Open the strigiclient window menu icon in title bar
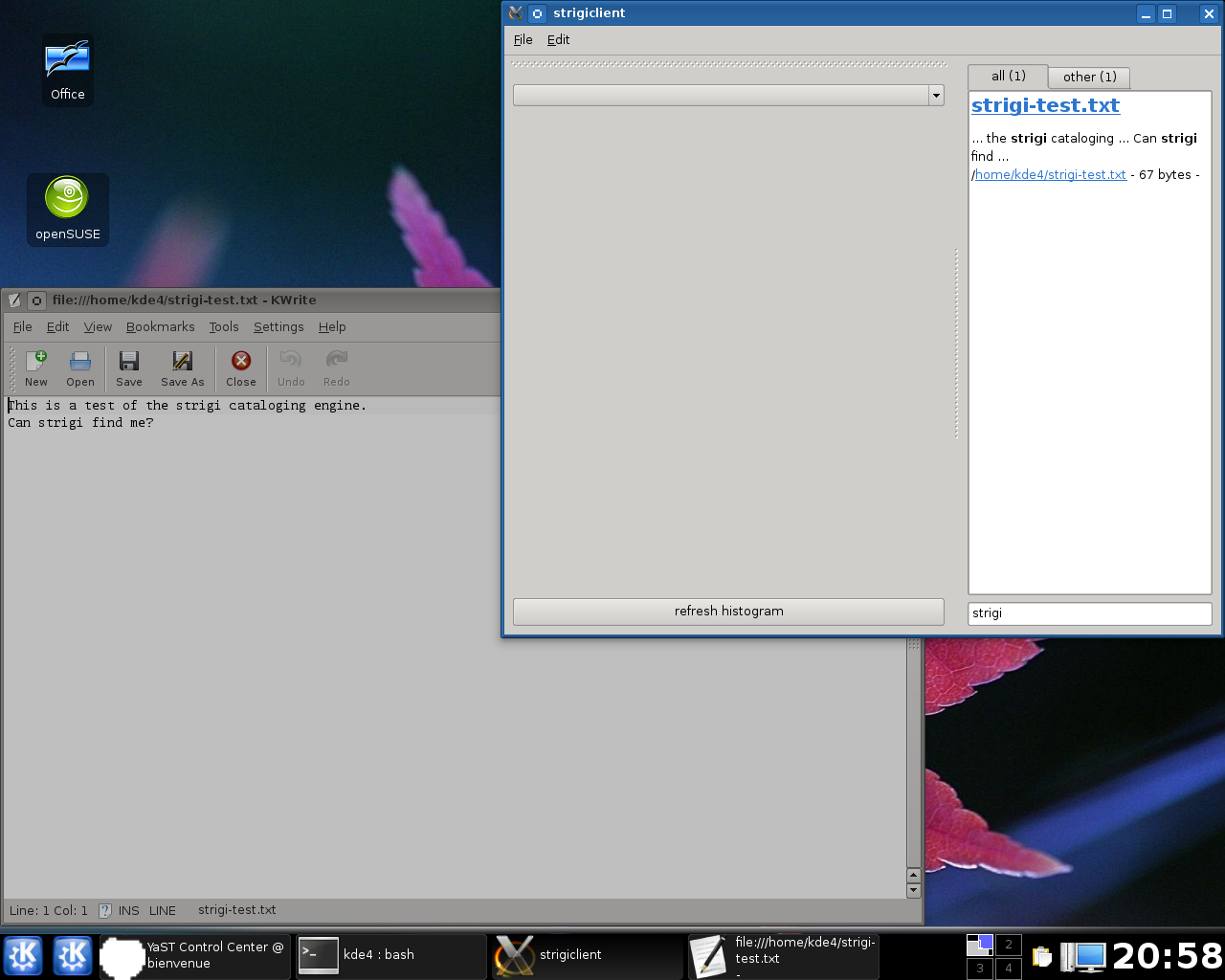 tap(516, 13)
